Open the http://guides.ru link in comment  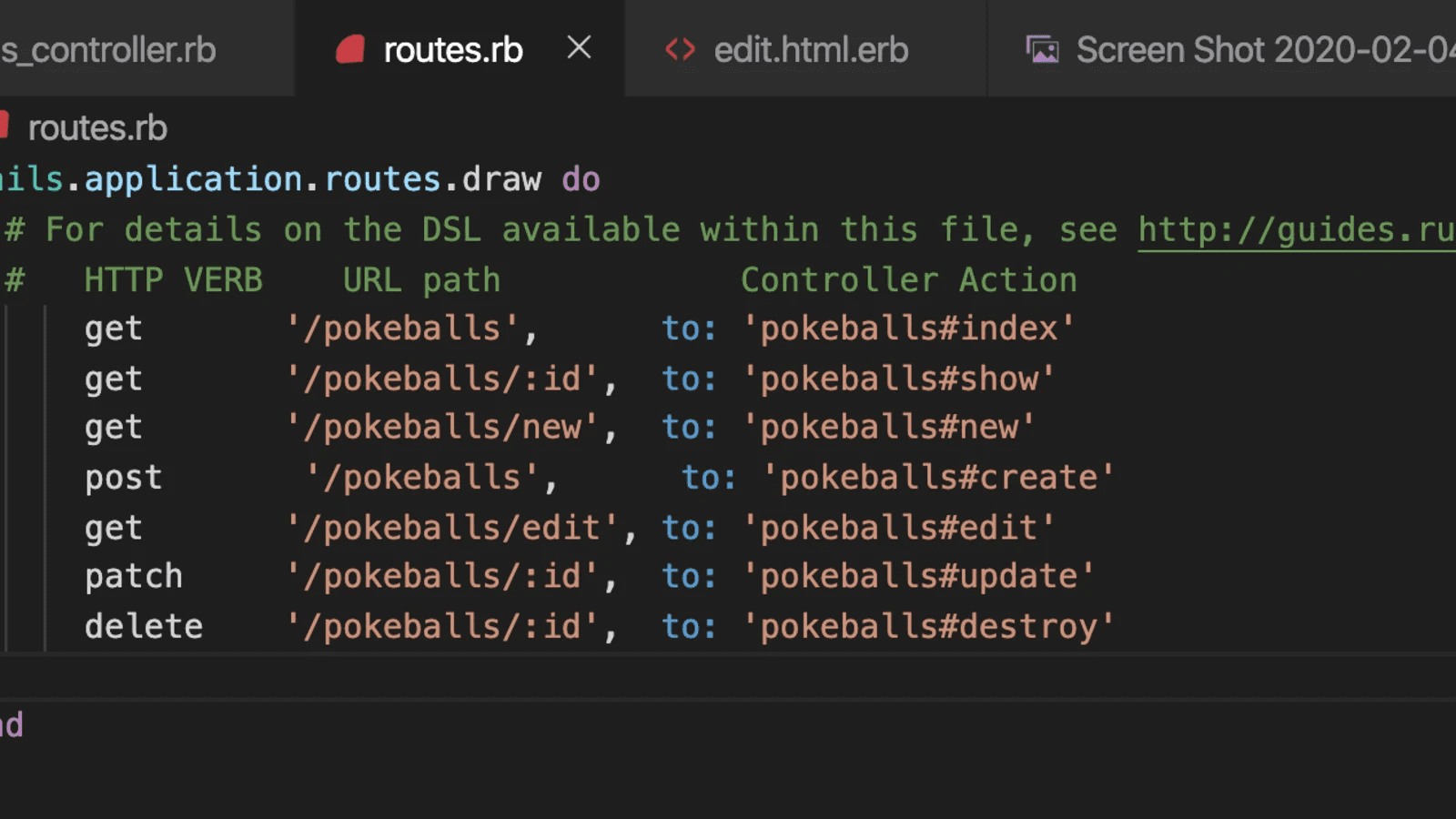point(1297,229)
